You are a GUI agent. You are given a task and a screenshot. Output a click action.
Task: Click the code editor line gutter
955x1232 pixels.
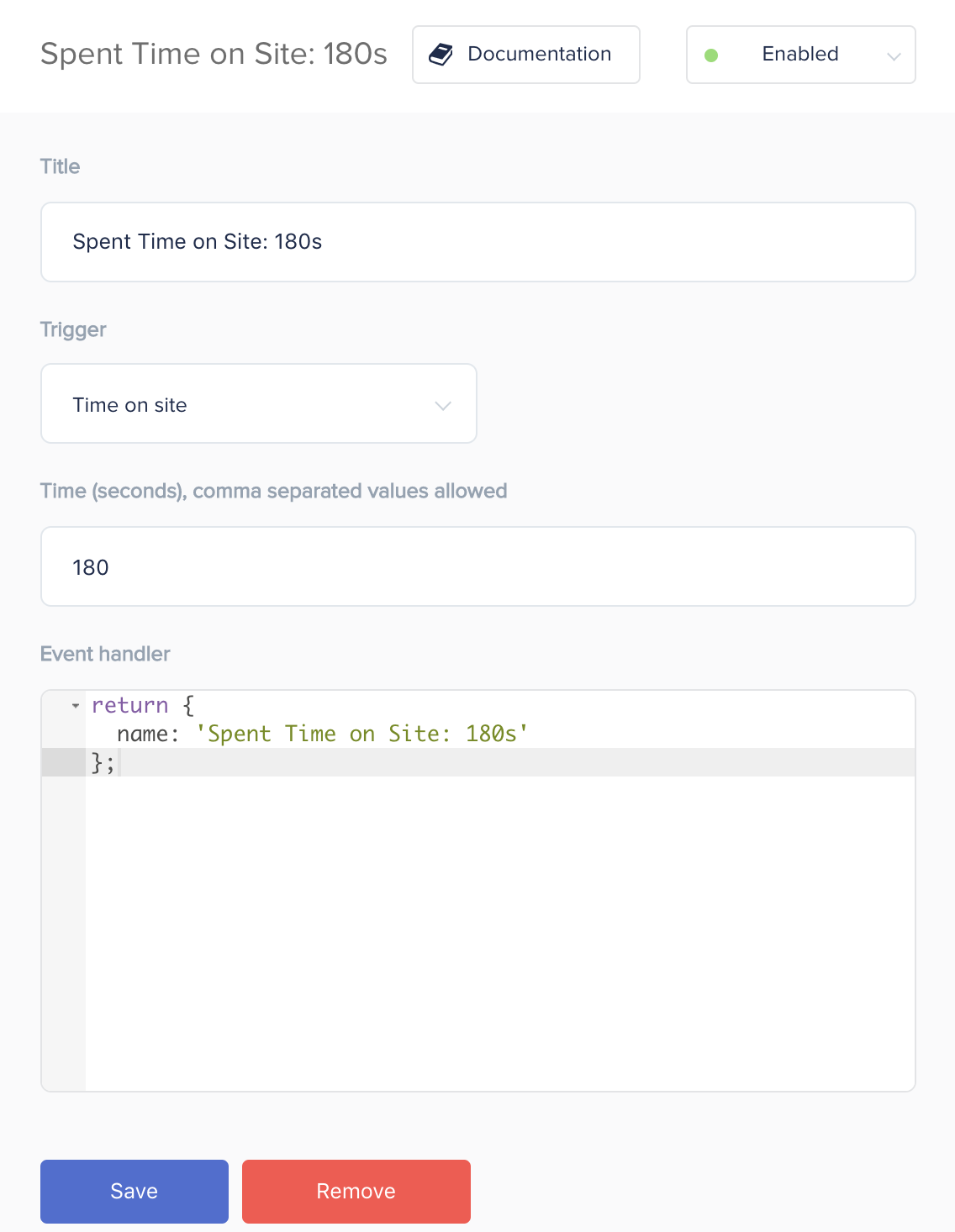64,891
